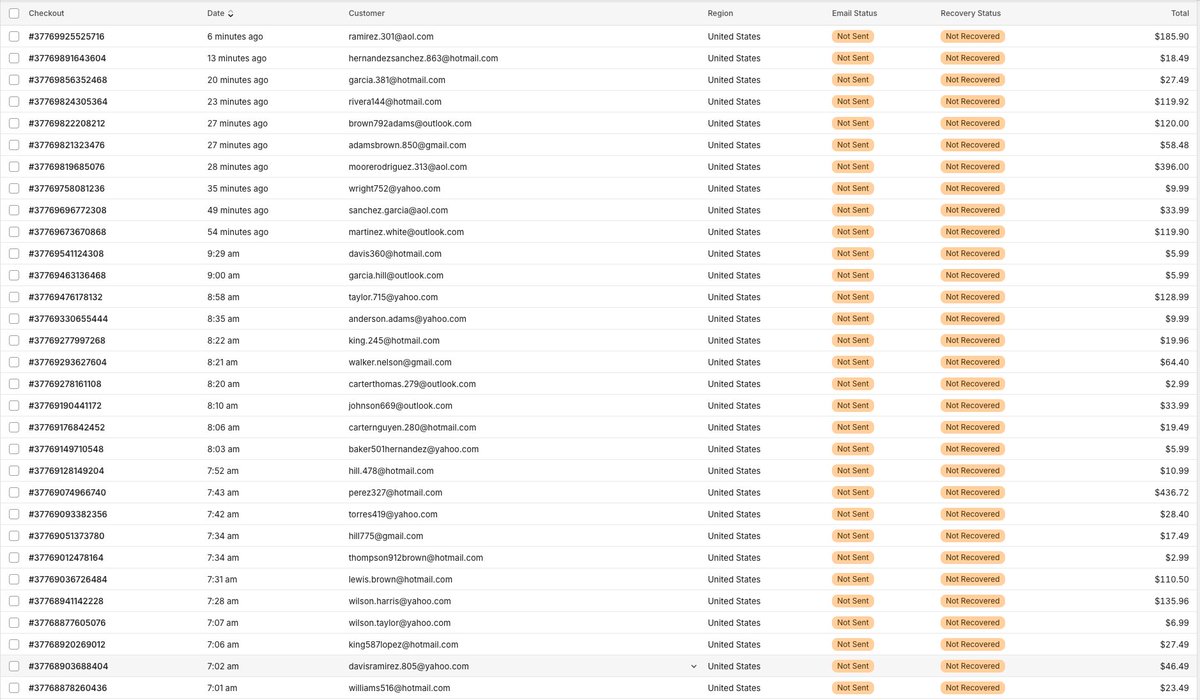Tick the select-all checkbox in header
1200x700 pixels.
(x=14, y=13)
